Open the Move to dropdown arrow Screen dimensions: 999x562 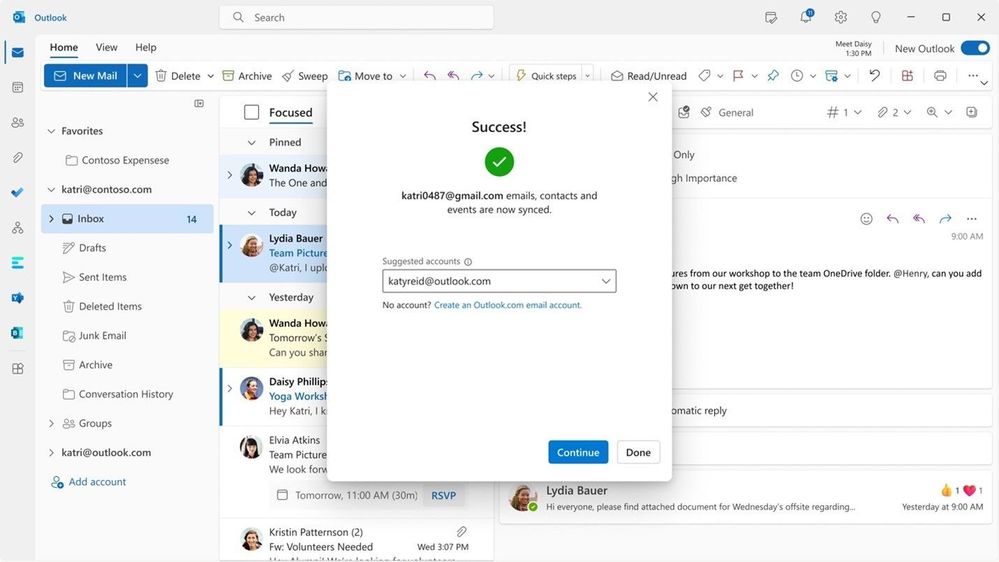pyautogui.click(x=403, y=76)
